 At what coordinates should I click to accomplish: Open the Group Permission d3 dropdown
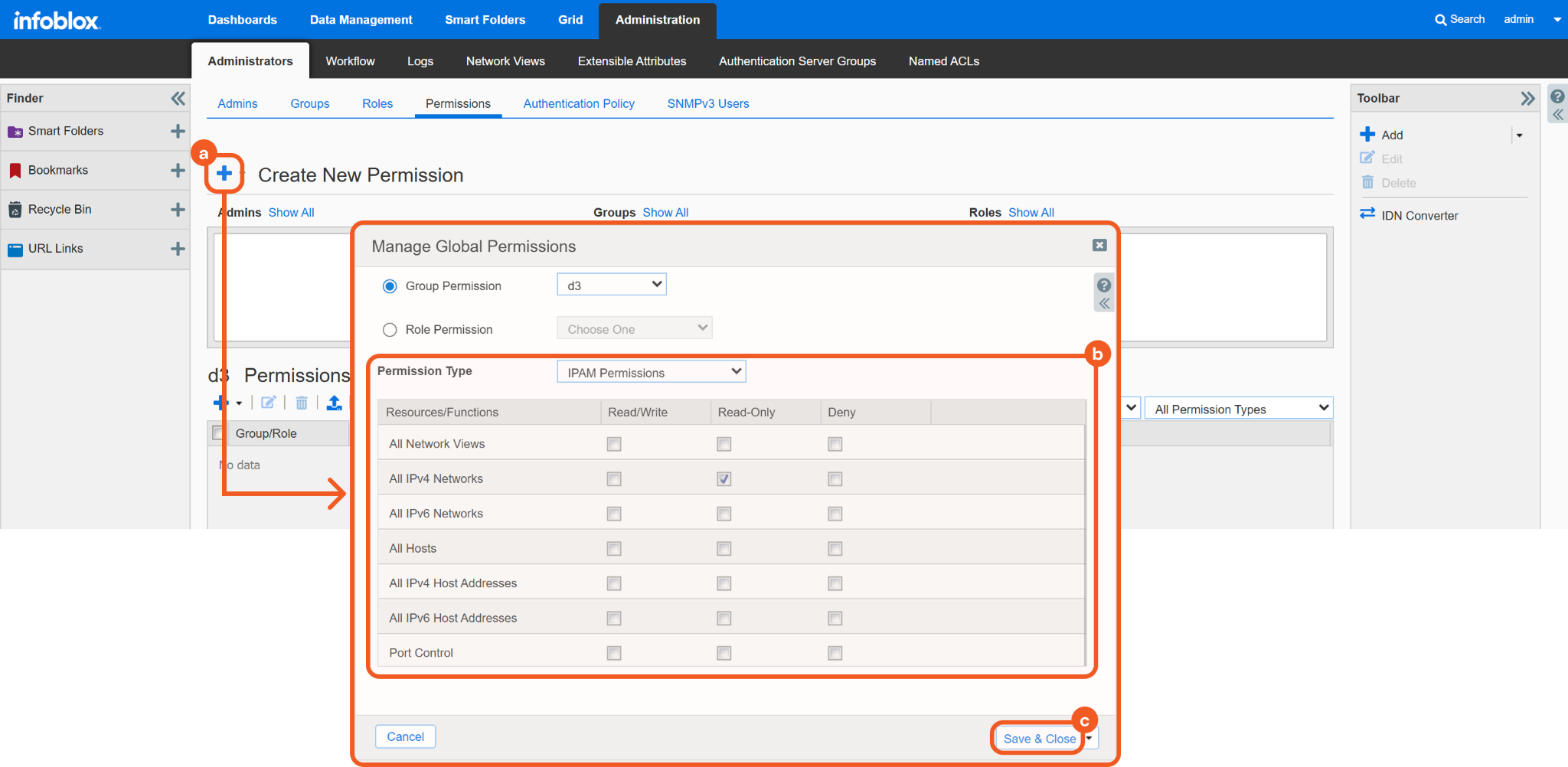[x=612, y=285]
